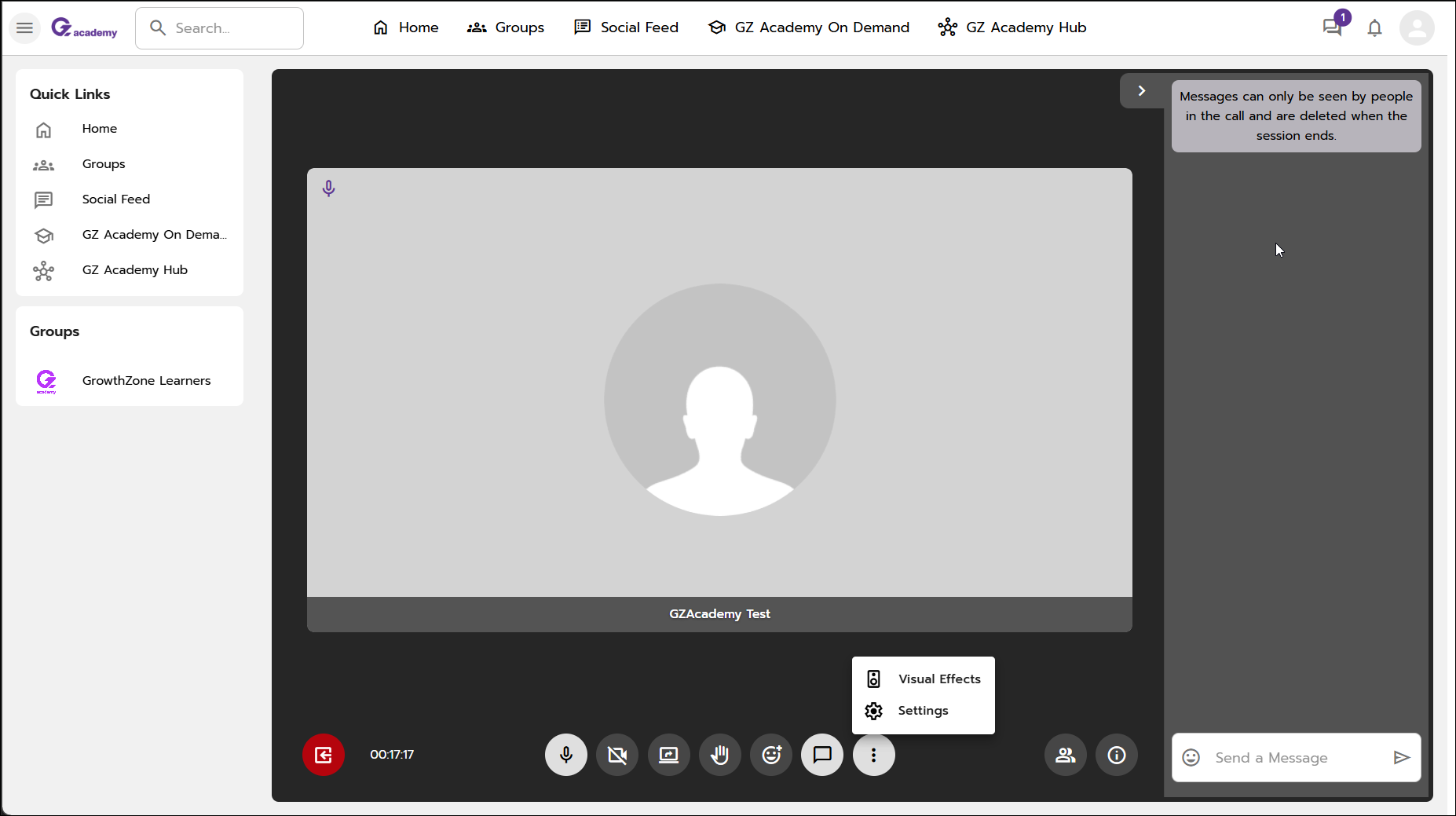Open the emoji reactions button
This screenshot has height=816, width=1456.
(x=771, y=755)
